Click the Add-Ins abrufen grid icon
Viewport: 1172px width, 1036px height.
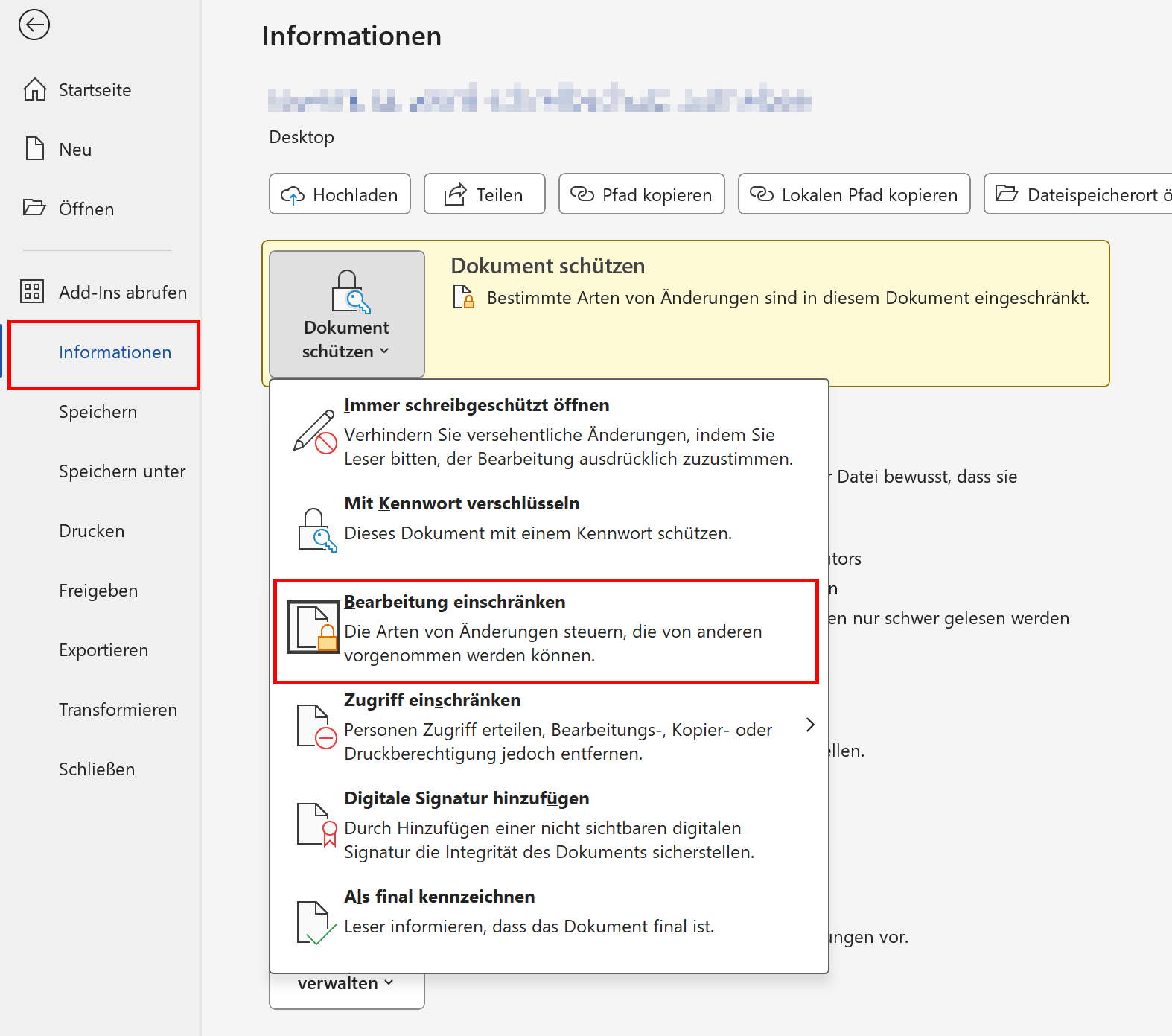pyautogui.click(x=32, y=291)
